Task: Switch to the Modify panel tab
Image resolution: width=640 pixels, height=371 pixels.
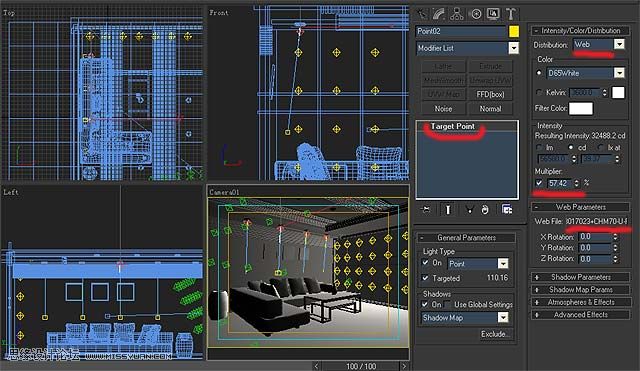Action: (x=439, y=14)
